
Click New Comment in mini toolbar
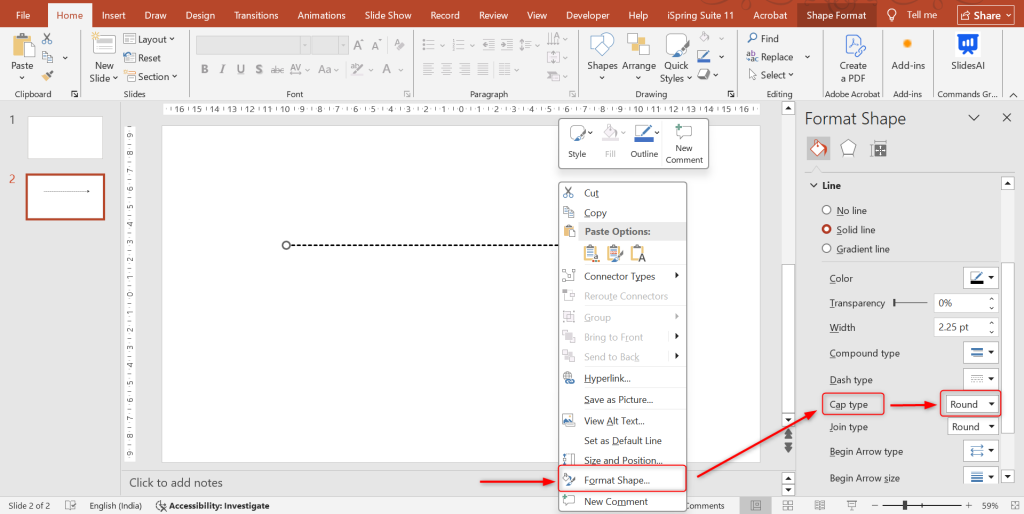(x=684, y=144)
